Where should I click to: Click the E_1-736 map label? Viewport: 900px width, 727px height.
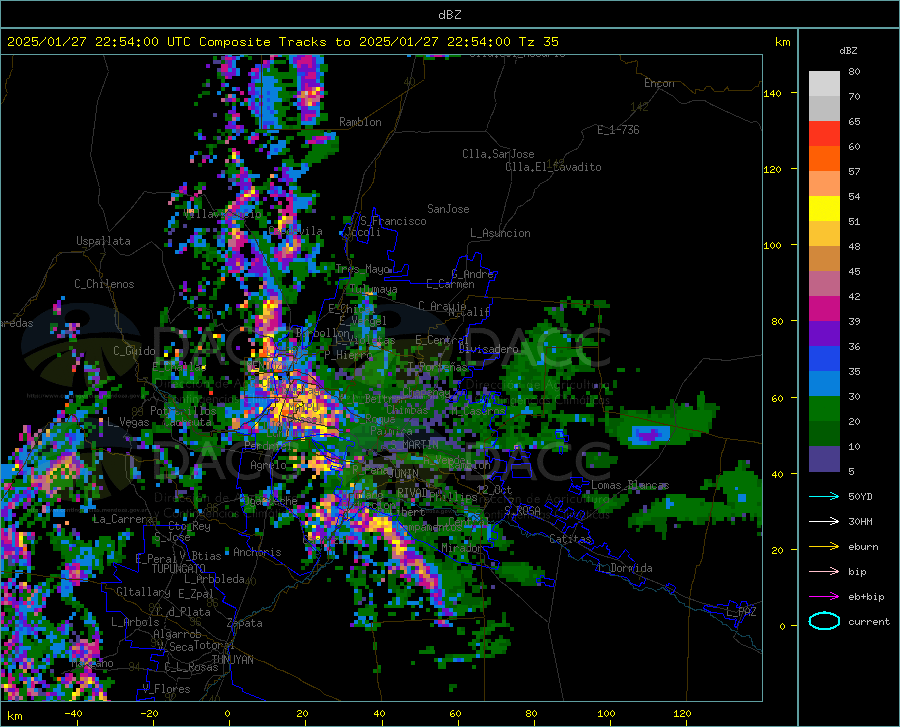(618, 130)
